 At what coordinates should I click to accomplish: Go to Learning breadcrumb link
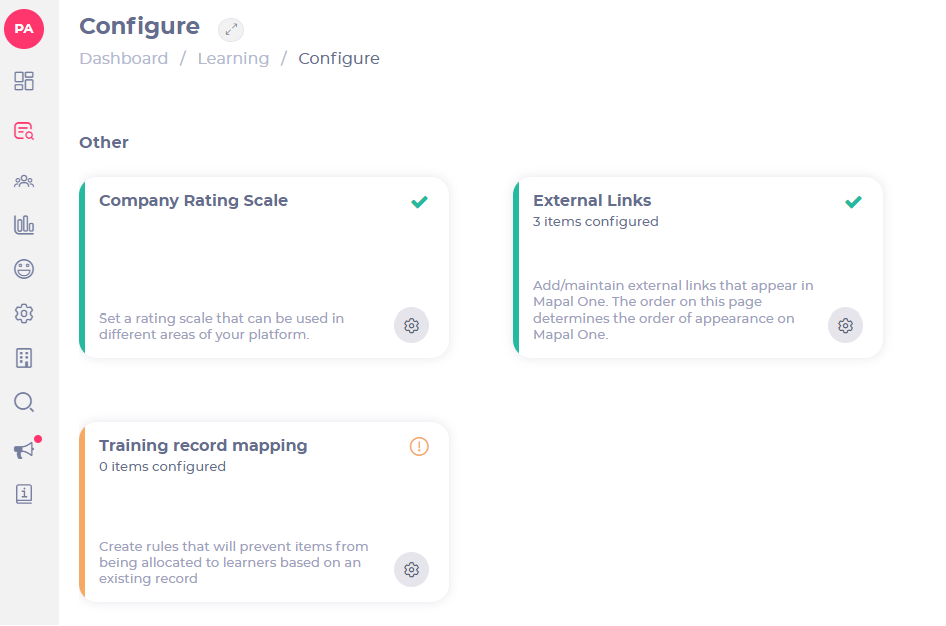pyautogui.click(x=233, y=58)
